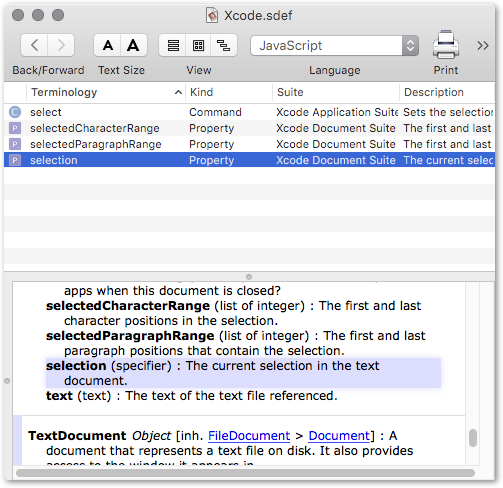Click 'Sets the selection' description cell
The width and height of the screenshot is (503, 488).
click(x=448, y=112)
